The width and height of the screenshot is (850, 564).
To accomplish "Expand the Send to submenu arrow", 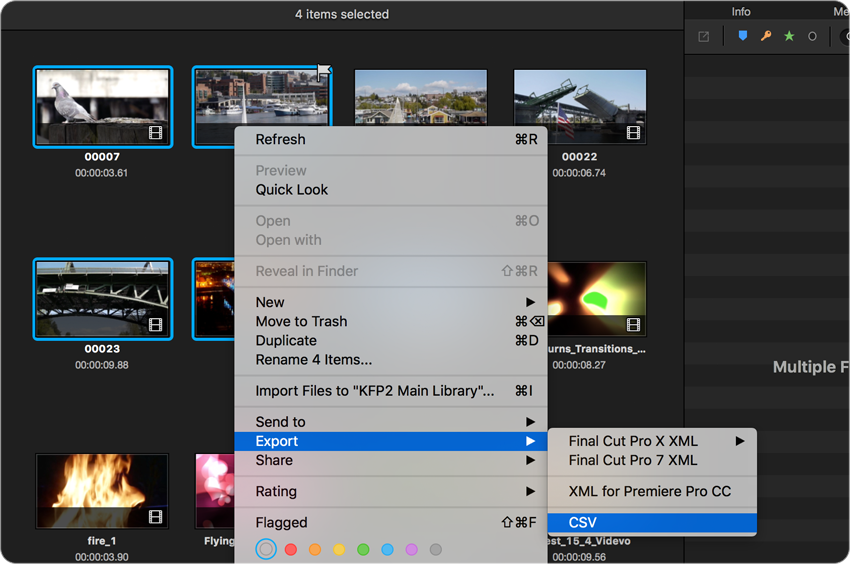I will pyautogui.click(x=530, y=422).
